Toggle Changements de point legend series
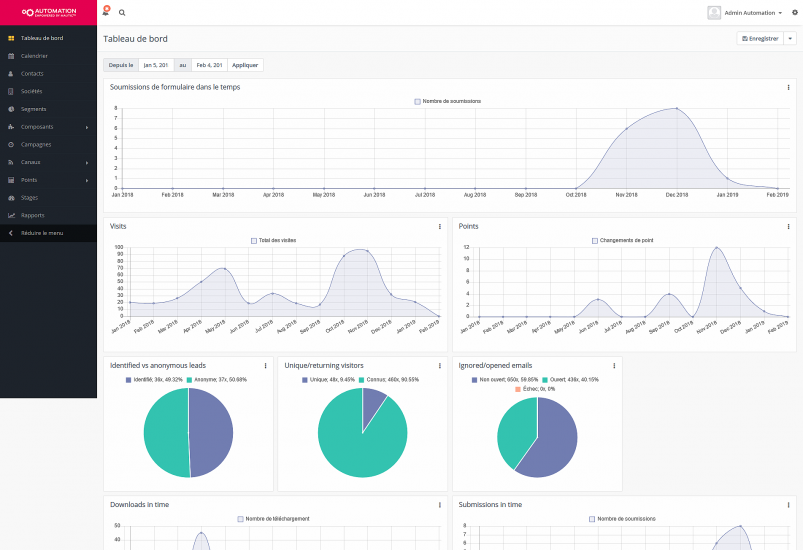 (623, 240)
